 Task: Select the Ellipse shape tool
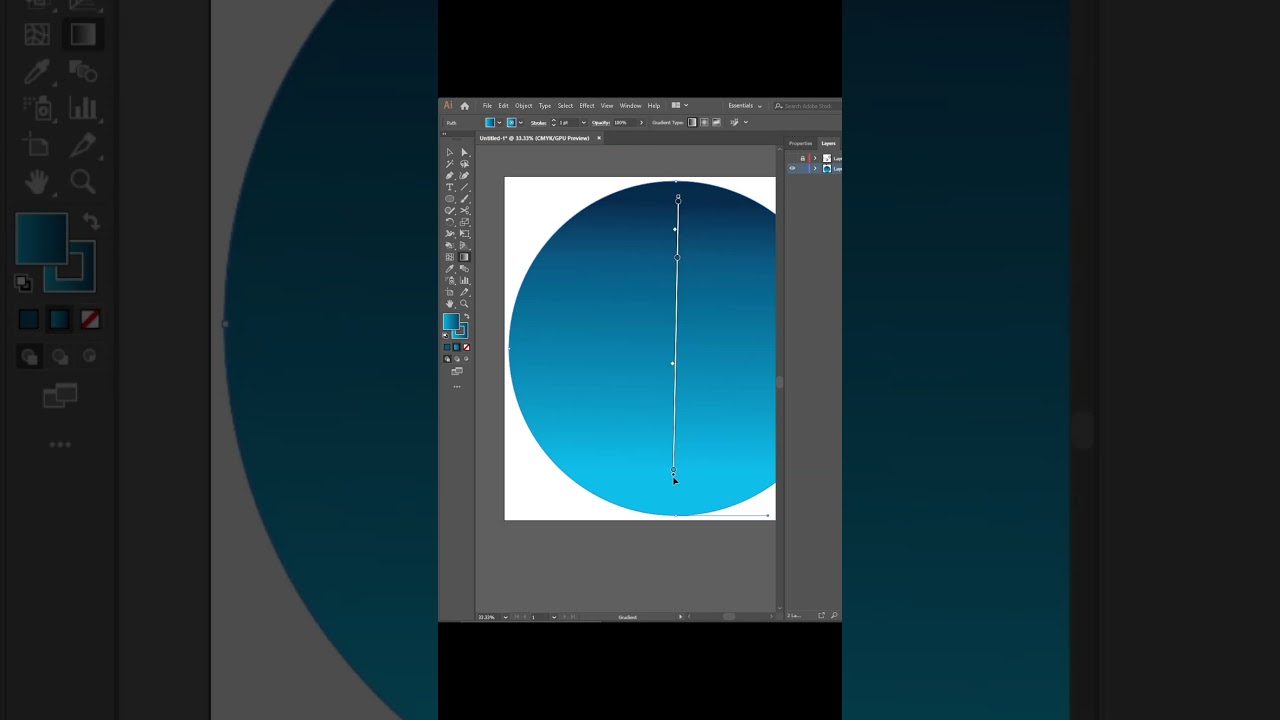coord(449,199)
